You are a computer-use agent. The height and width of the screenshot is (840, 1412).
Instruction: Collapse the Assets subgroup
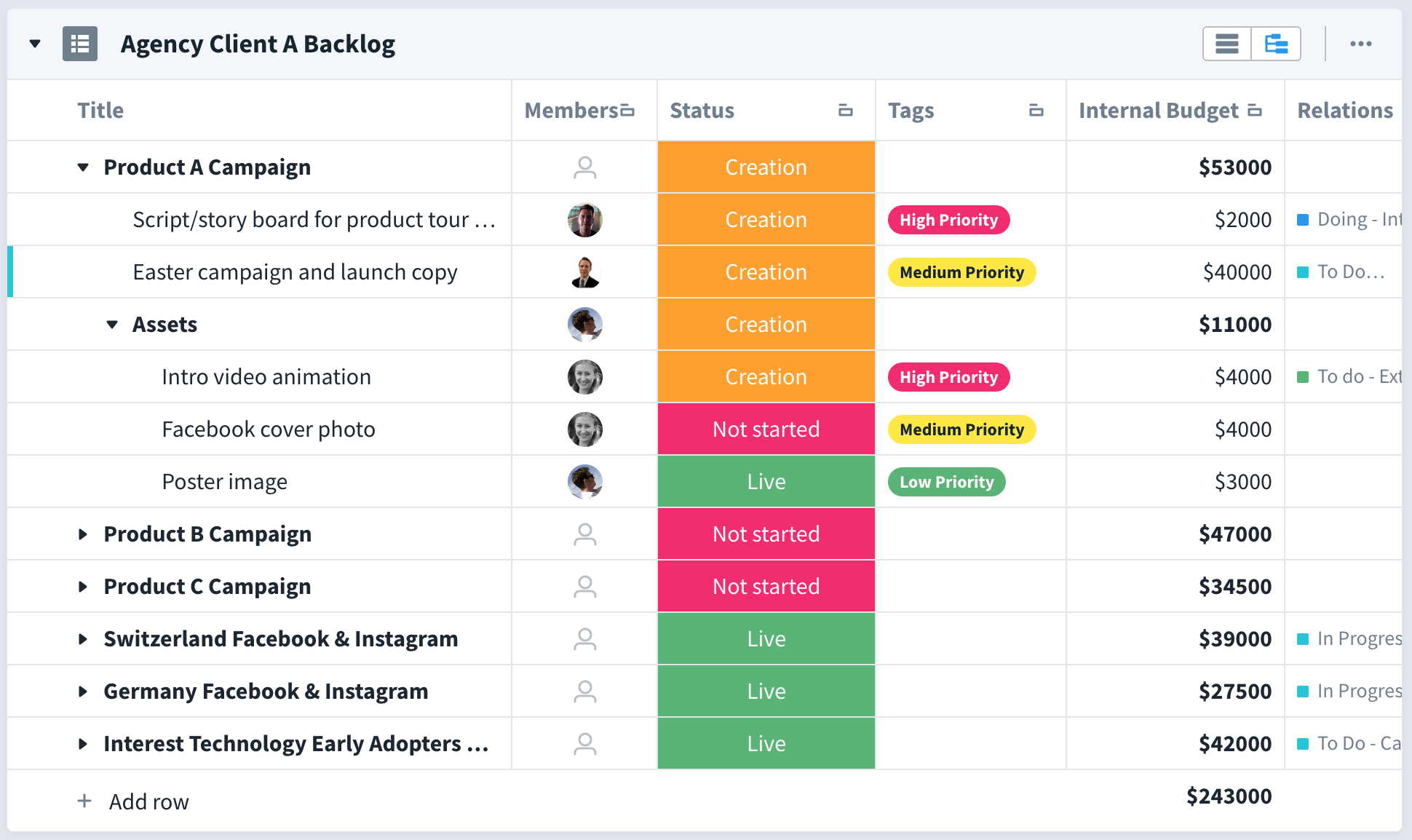[111, 324]
